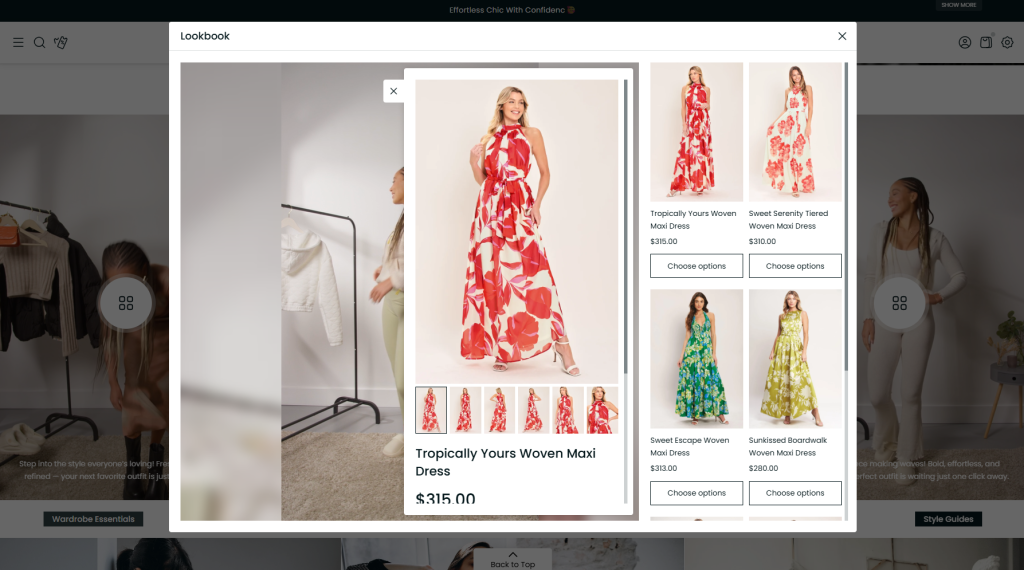Click the quick-view popup scrollbar
1024x570 pixels.
[x=625, y=227]
